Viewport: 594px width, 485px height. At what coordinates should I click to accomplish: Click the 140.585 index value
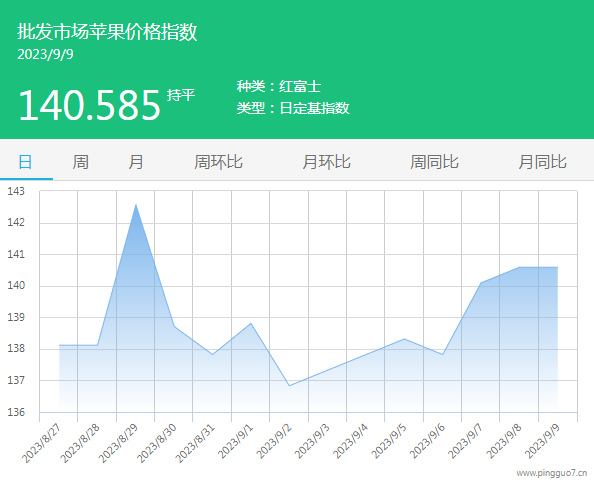(89, 105)
